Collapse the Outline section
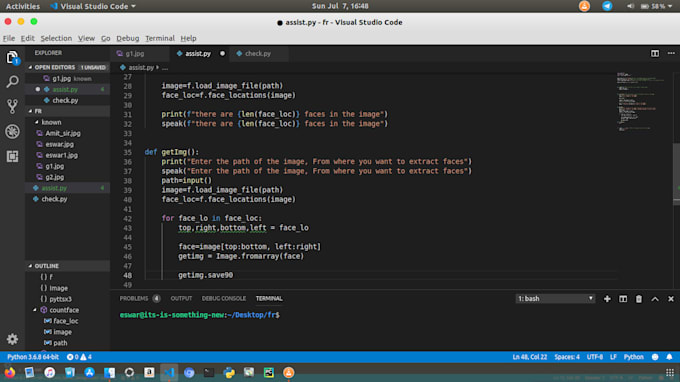This screenshot has height=382, width=680. click(30, 266)
